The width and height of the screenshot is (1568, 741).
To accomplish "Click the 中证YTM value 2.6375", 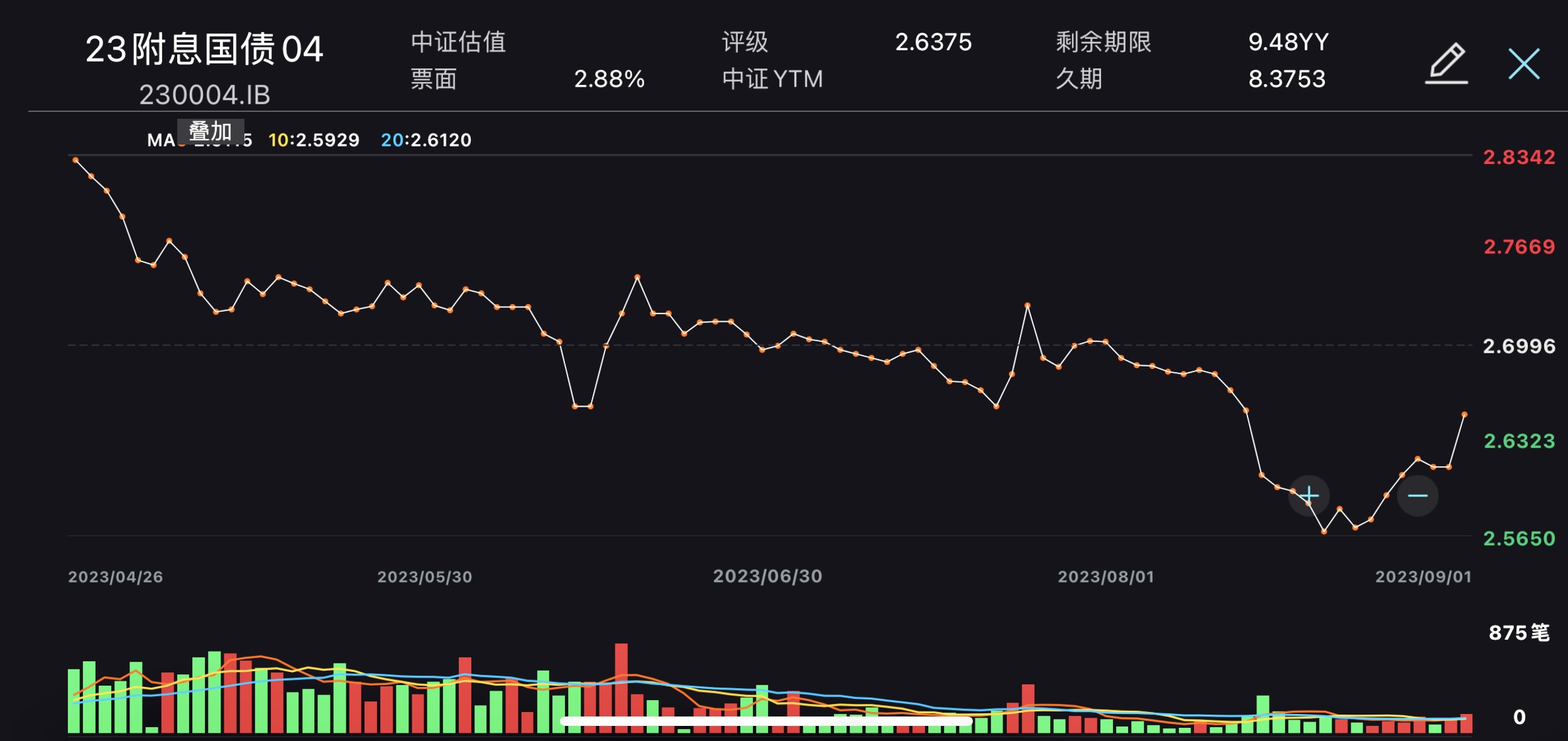I will [x=933, y=43].
